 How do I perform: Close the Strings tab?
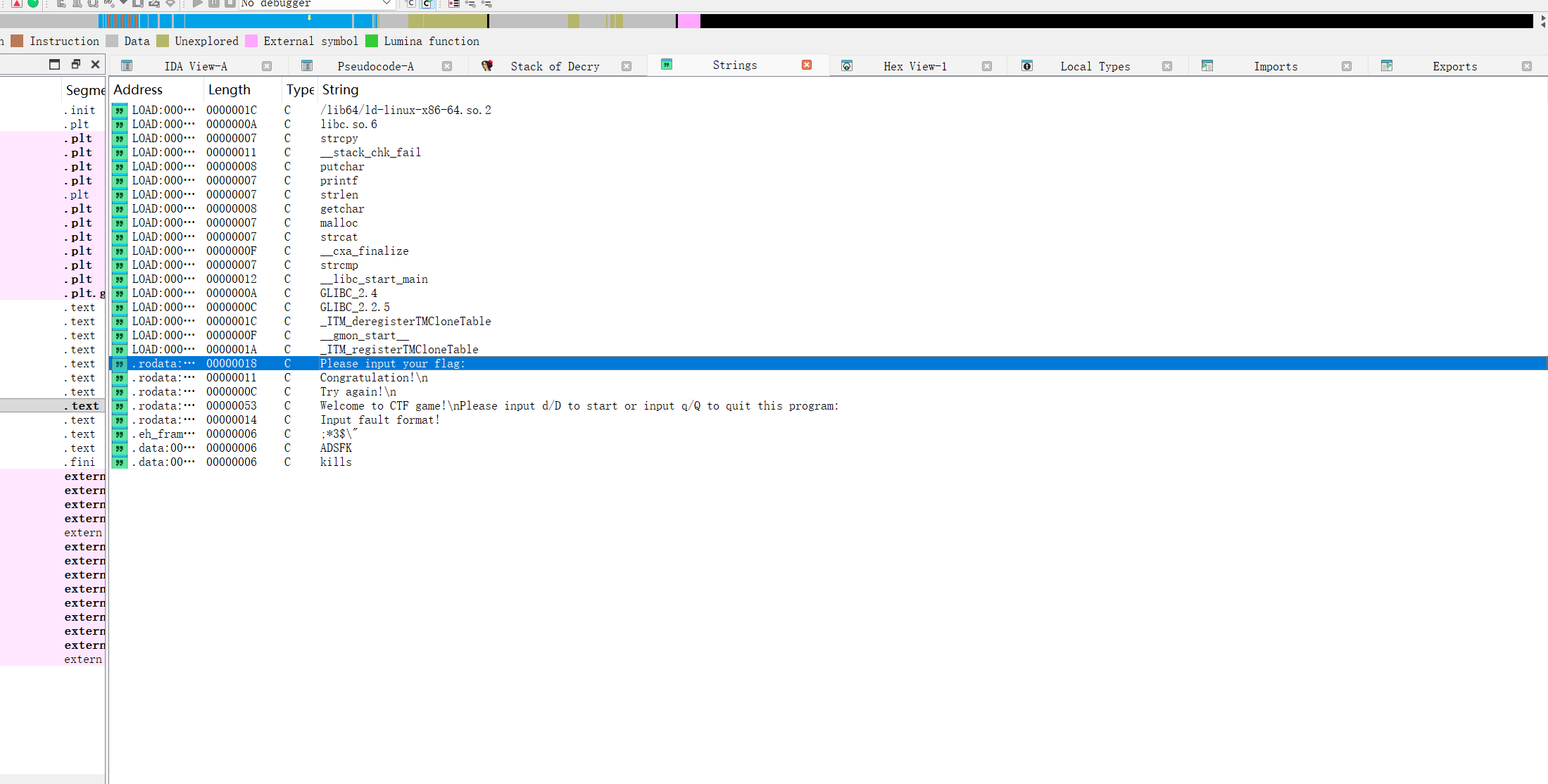click(807, 65)
